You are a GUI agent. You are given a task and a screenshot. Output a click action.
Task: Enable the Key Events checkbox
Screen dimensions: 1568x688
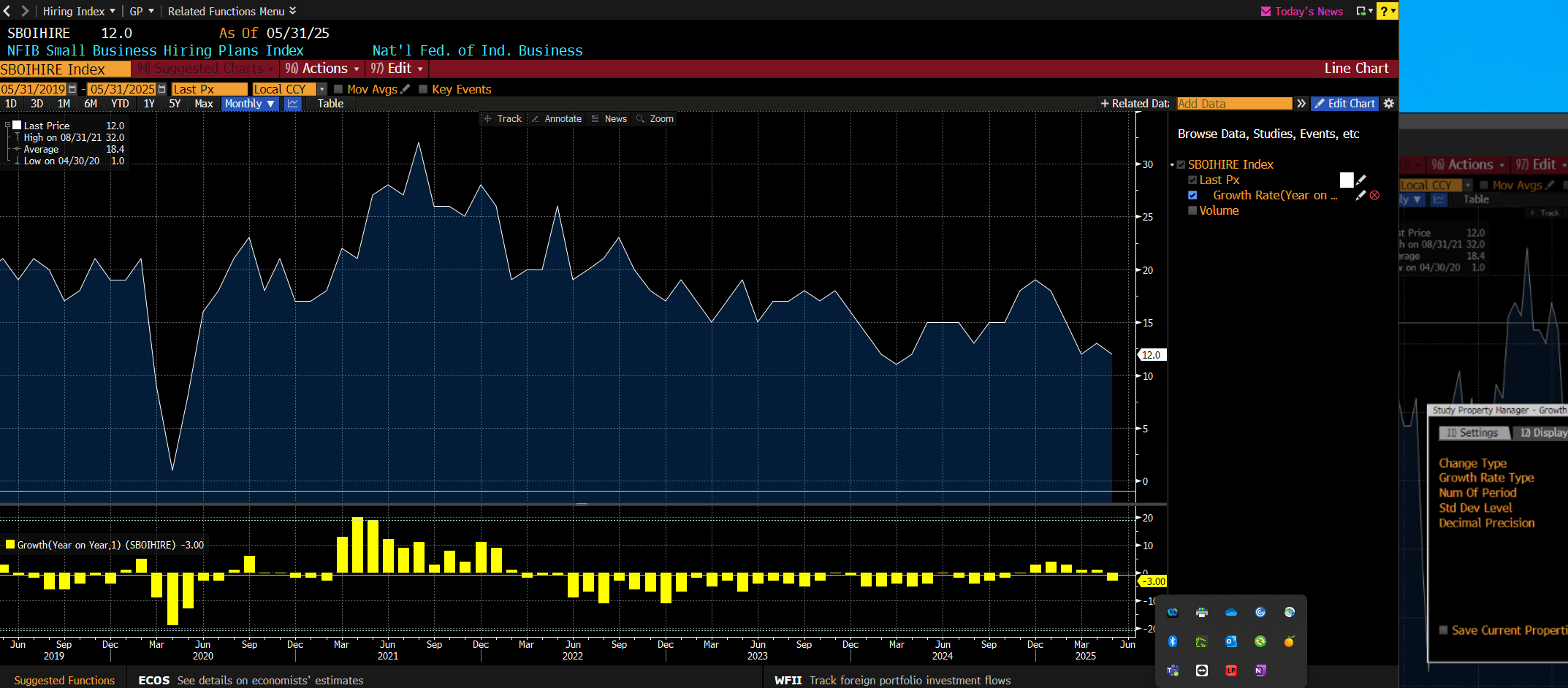[x=423, y=89]
